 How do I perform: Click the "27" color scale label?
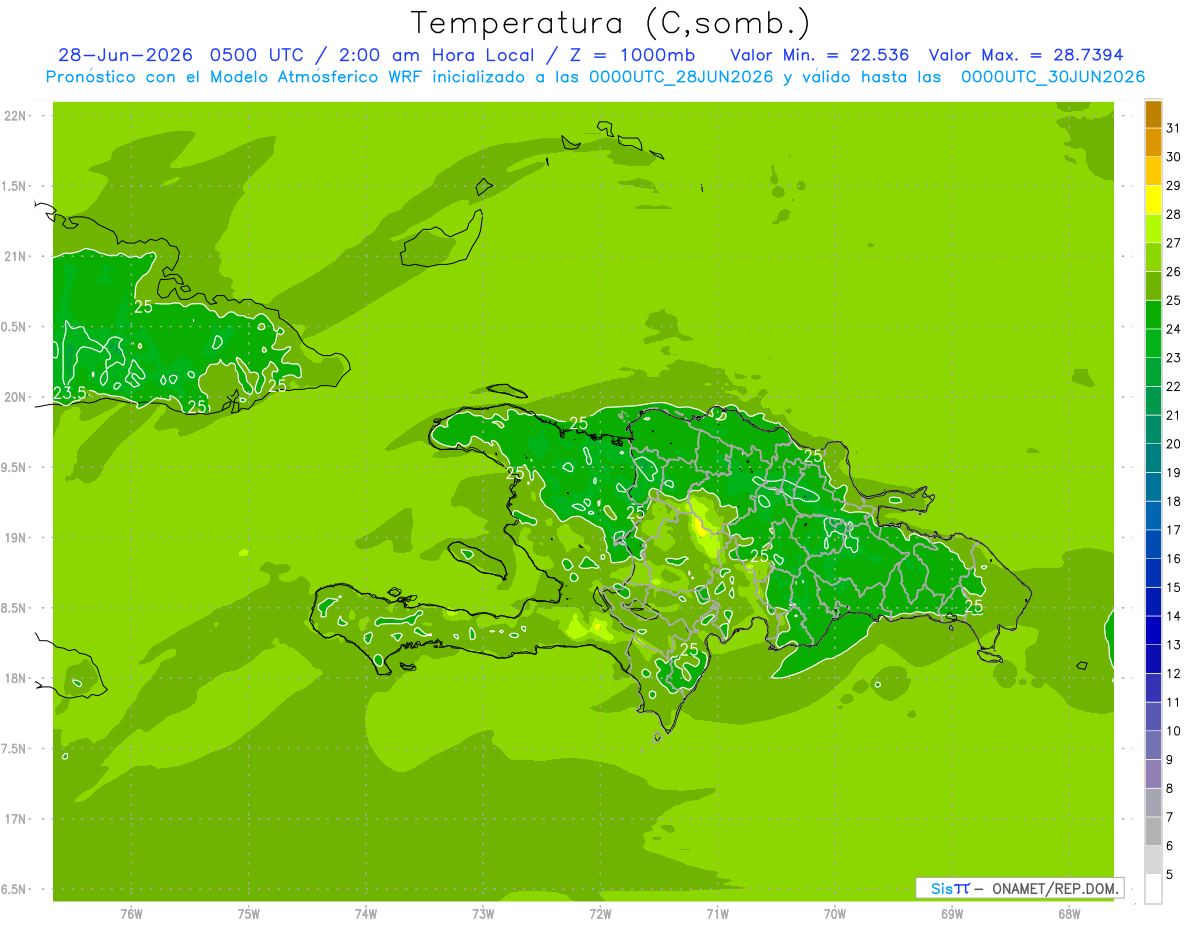1174,243
